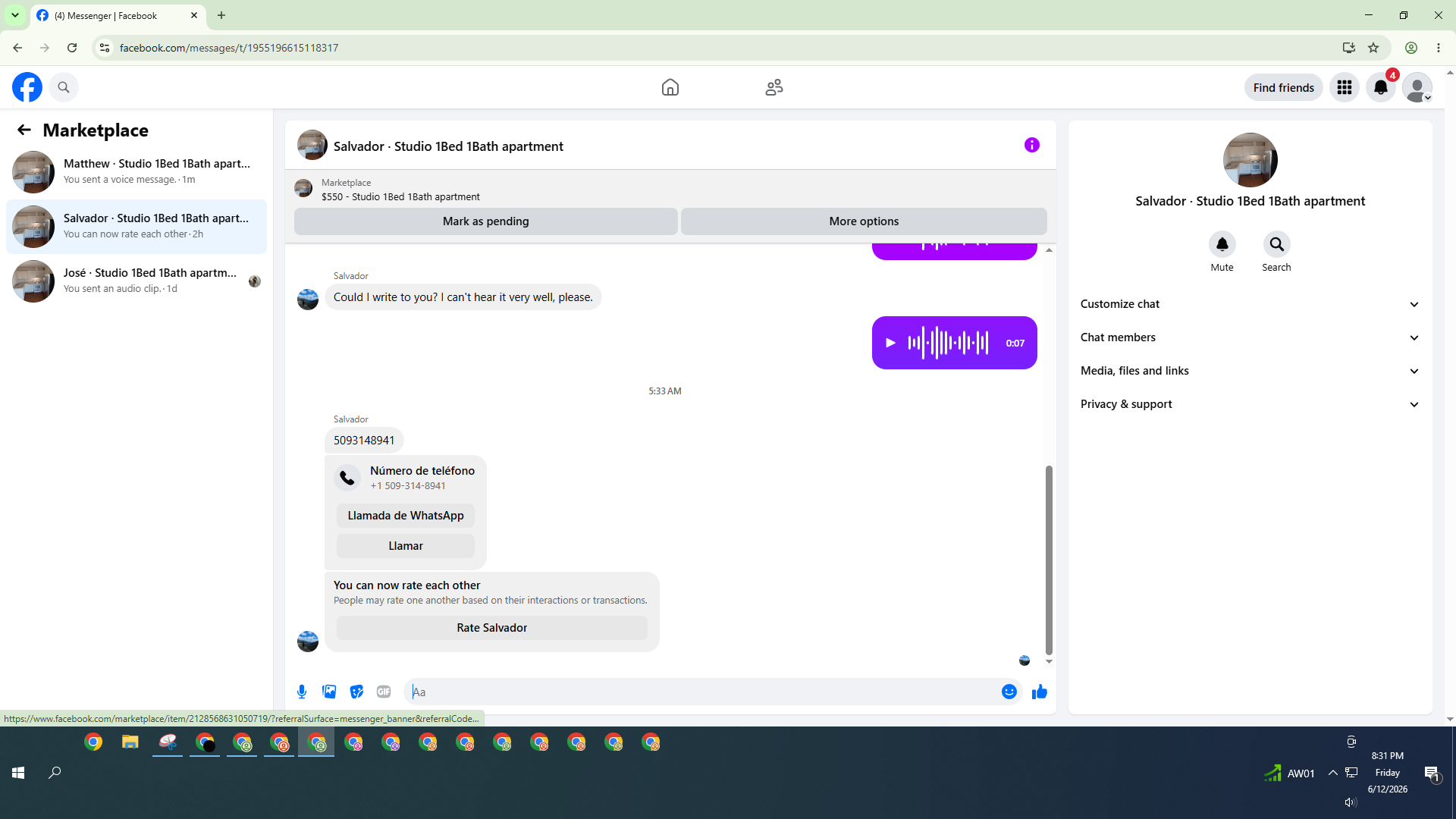Open Matthew's Studio apartment chat
Image resolution: width=1456 pixels, height=819 pixels.
click(136, 172)
